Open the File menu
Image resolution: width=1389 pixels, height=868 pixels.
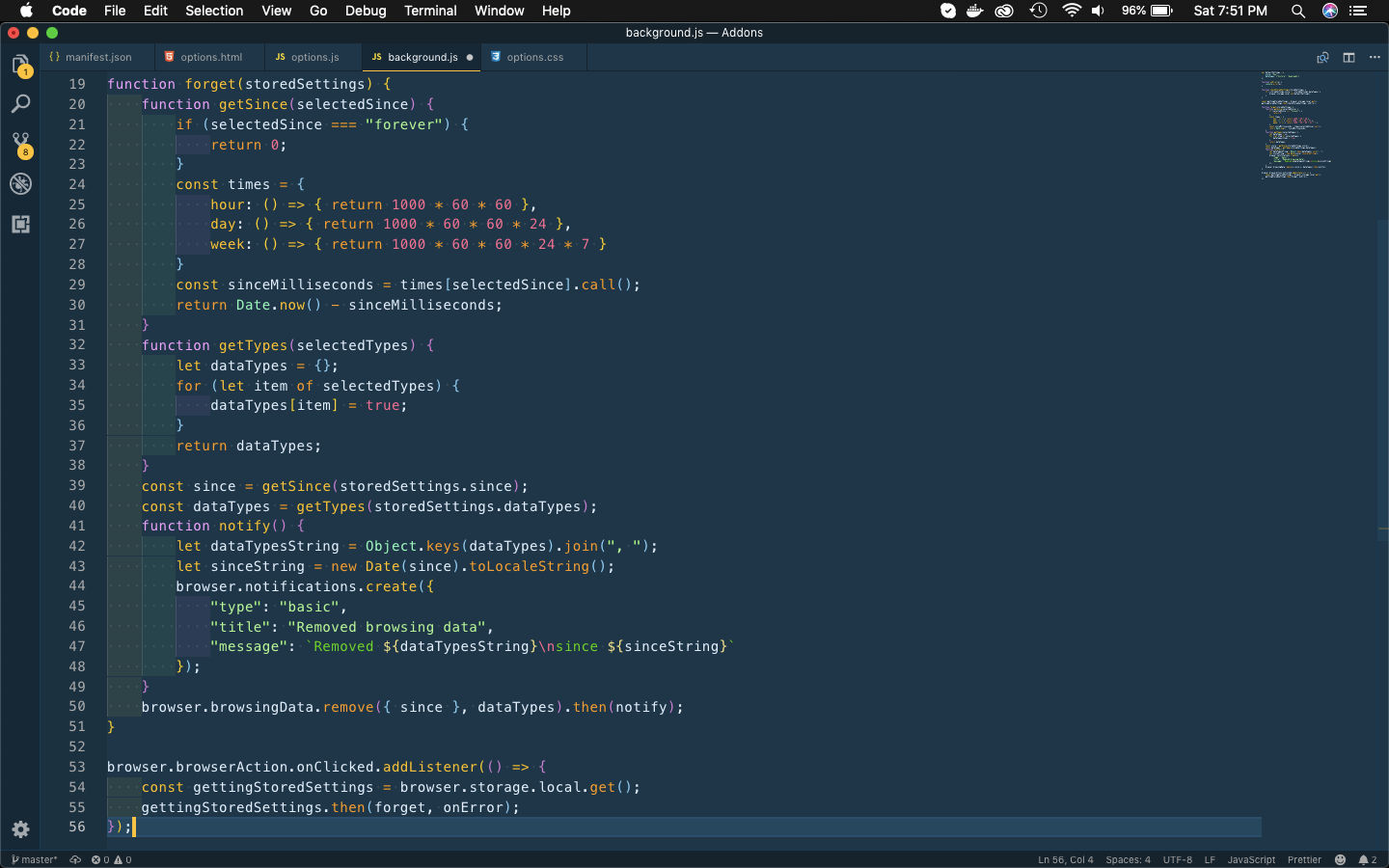pos(115,11)
